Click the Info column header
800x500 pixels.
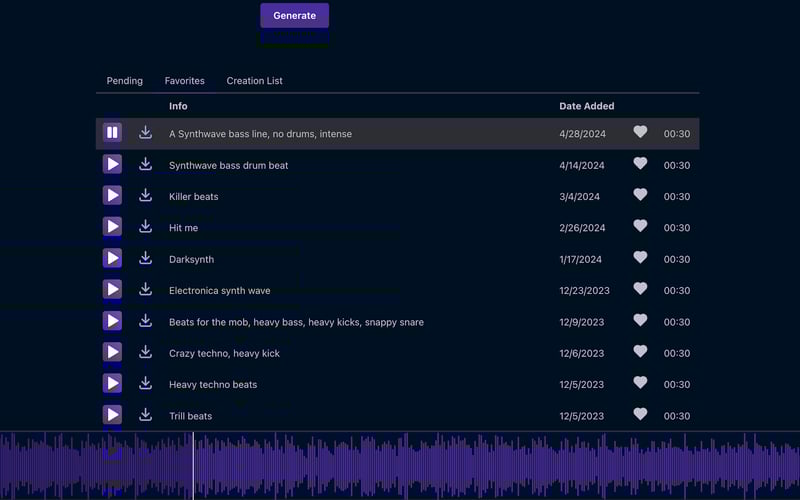point(178,106)
